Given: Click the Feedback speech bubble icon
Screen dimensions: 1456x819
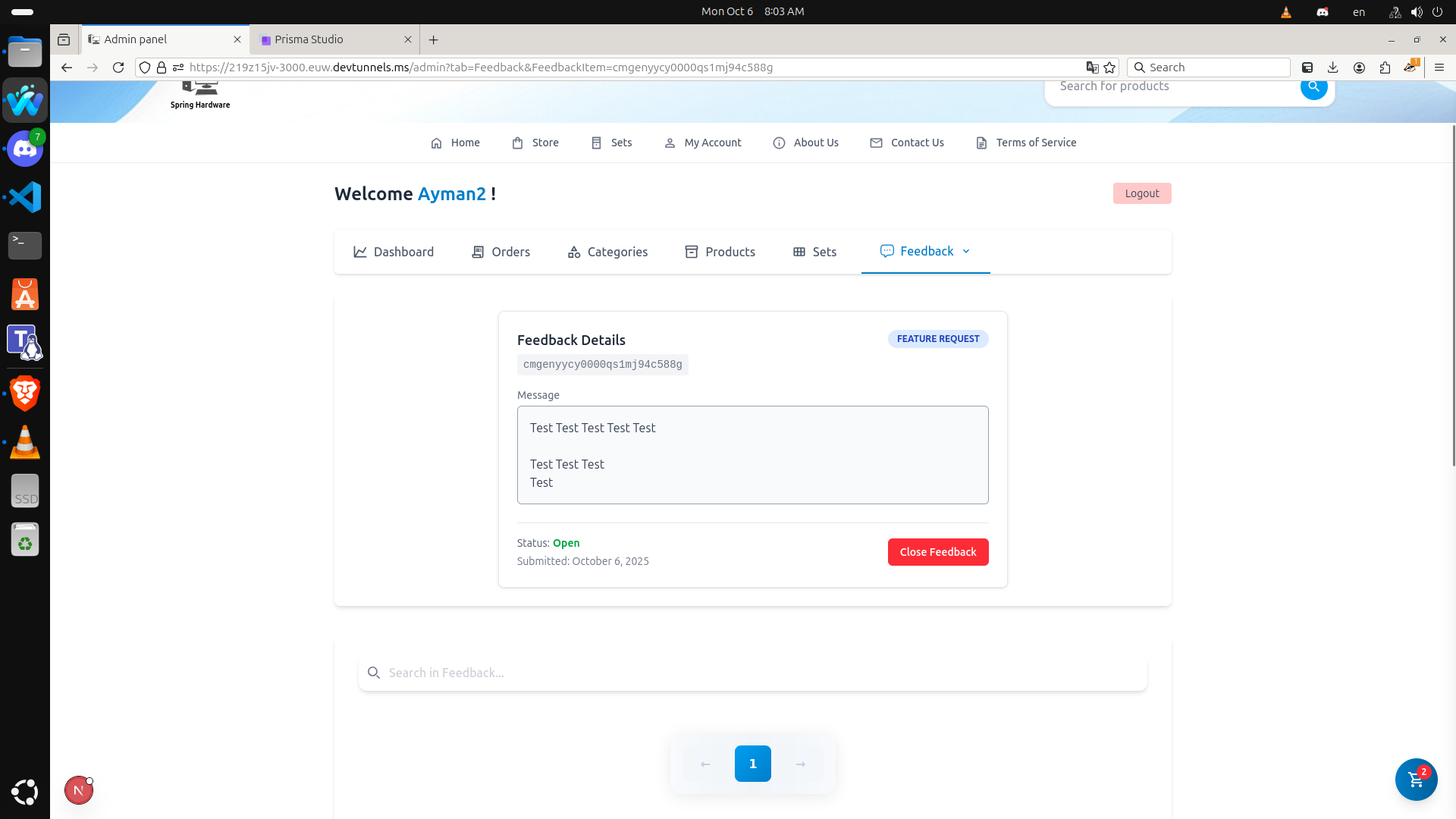Looking at the screenshot, I should pyautogui.click(x=887, y=251).
